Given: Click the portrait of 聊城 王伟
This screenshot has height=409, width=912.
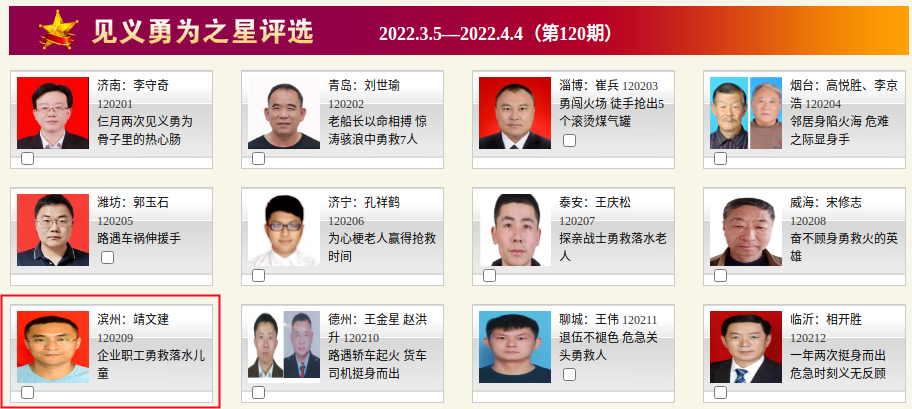Looking at the screenshot, I should pos(515,347).
